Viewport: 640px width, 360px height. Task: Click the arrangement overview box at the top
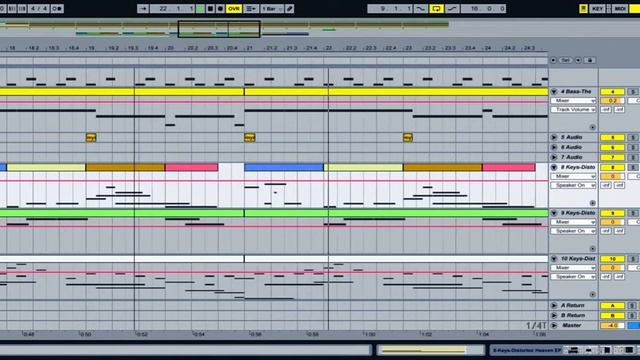[219, 29]
